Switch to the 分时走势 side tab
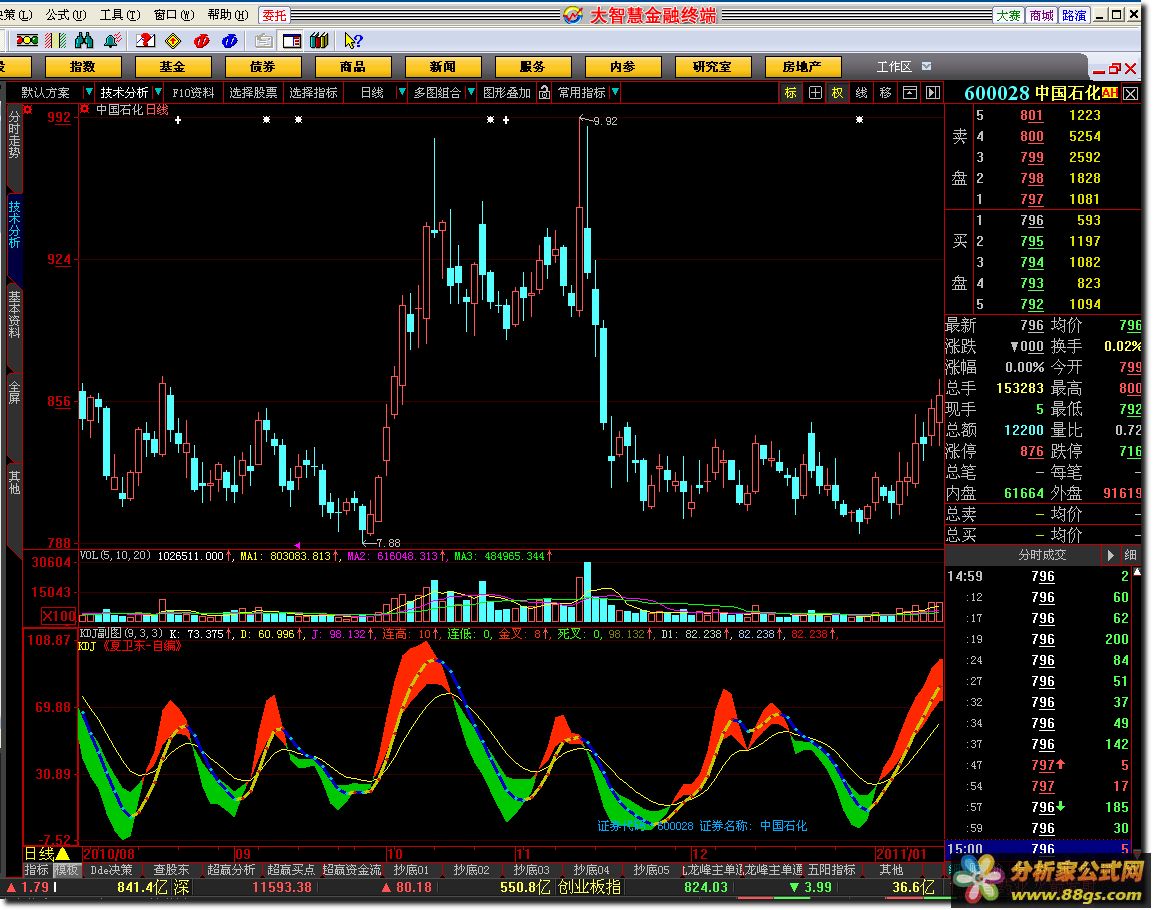1153x910 pixels. (14, 134)
